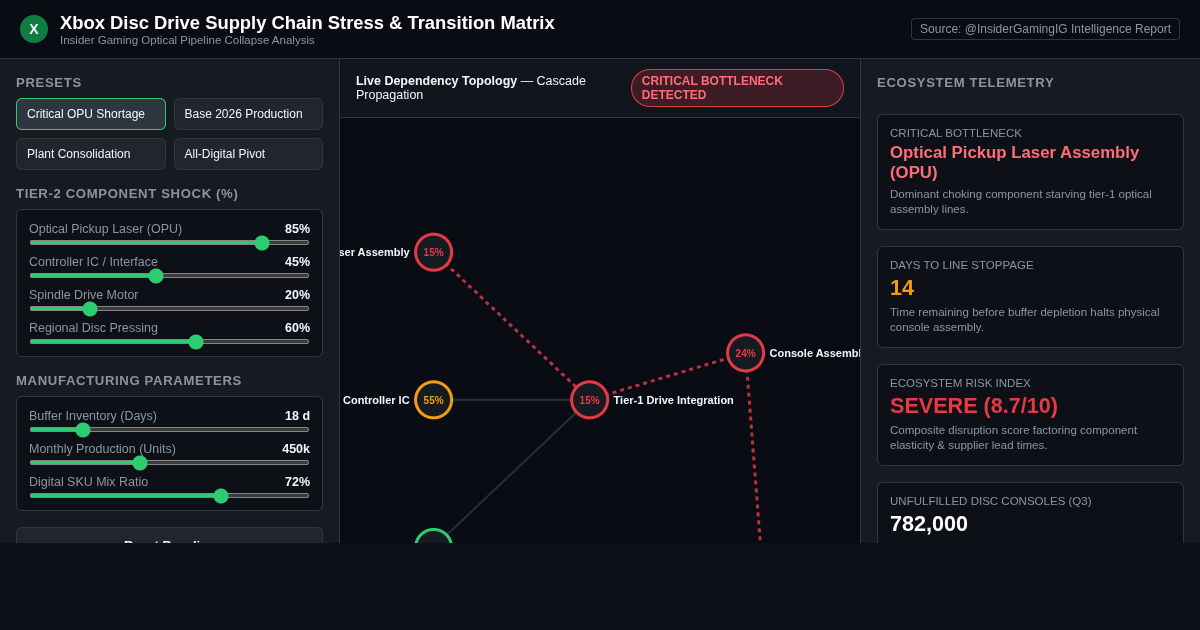Select the Critical OPU Shortage preset
The image size is (1200, 630).
pyautogui.click(x=91, y=114)
